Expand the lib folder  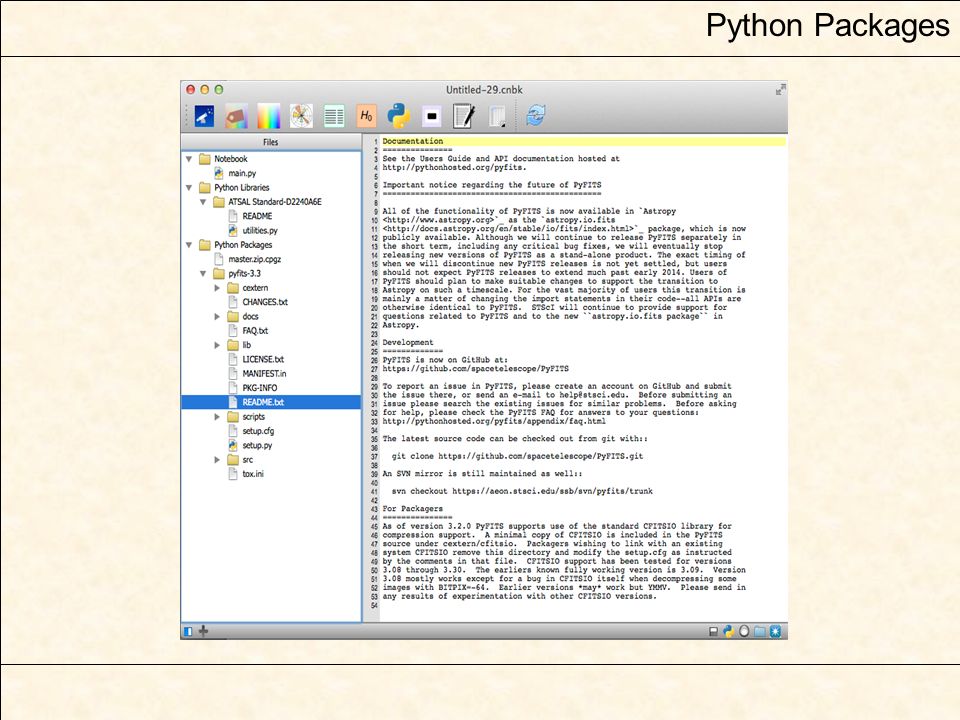coord(217,345)
